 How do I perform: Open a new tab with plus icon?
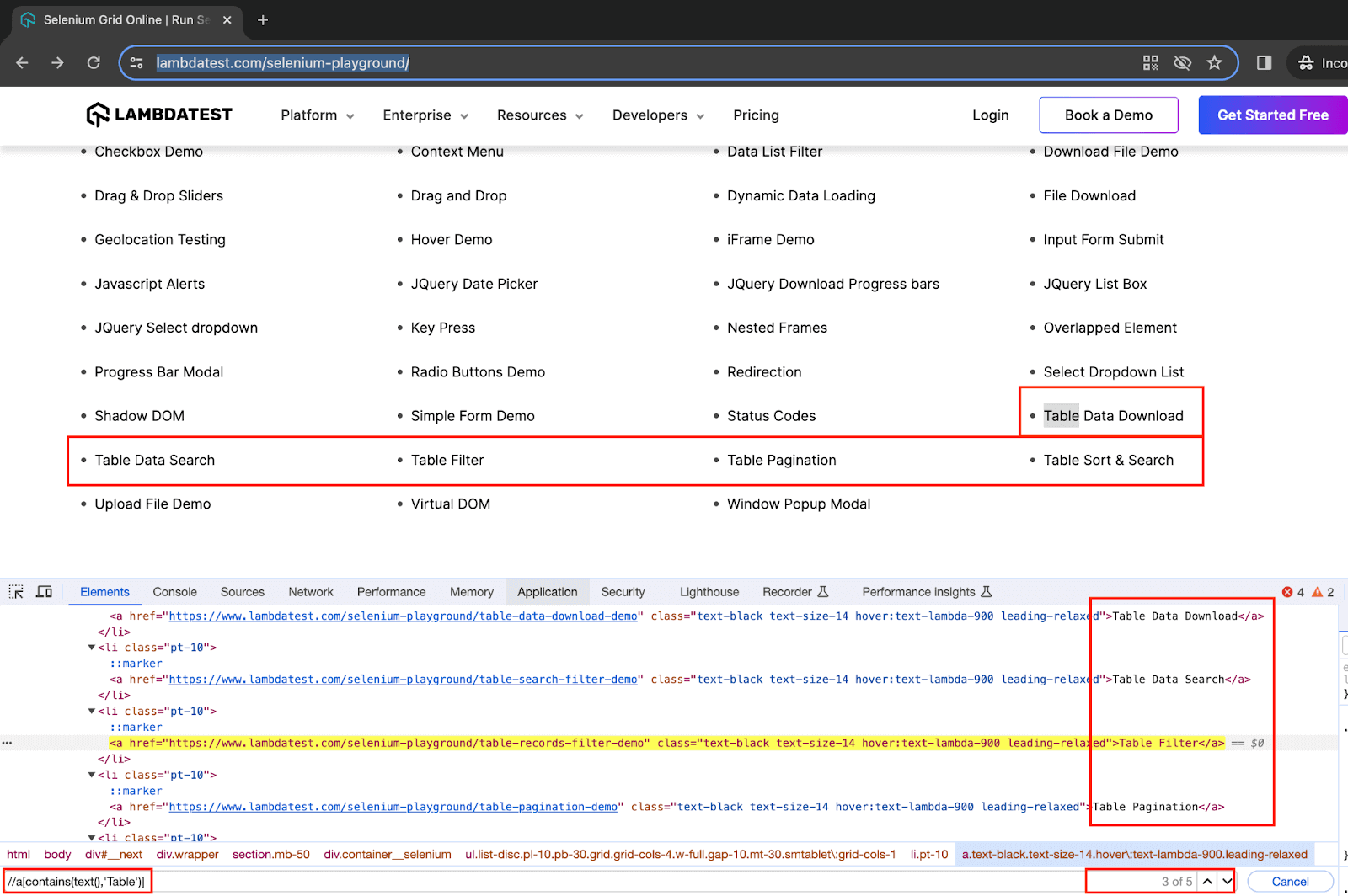point(263,20)
